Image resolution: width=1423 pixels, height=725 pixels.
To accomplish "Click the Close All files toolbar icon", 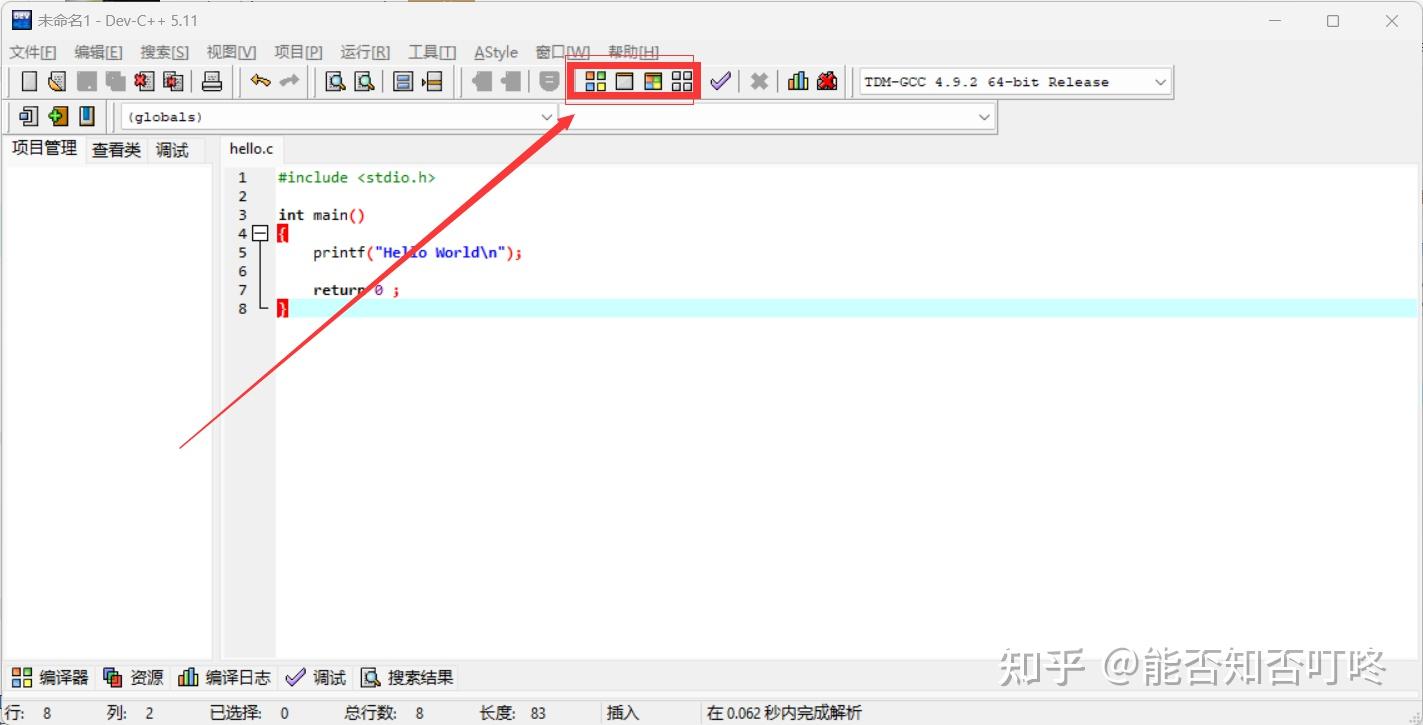I will pos(173,82).
